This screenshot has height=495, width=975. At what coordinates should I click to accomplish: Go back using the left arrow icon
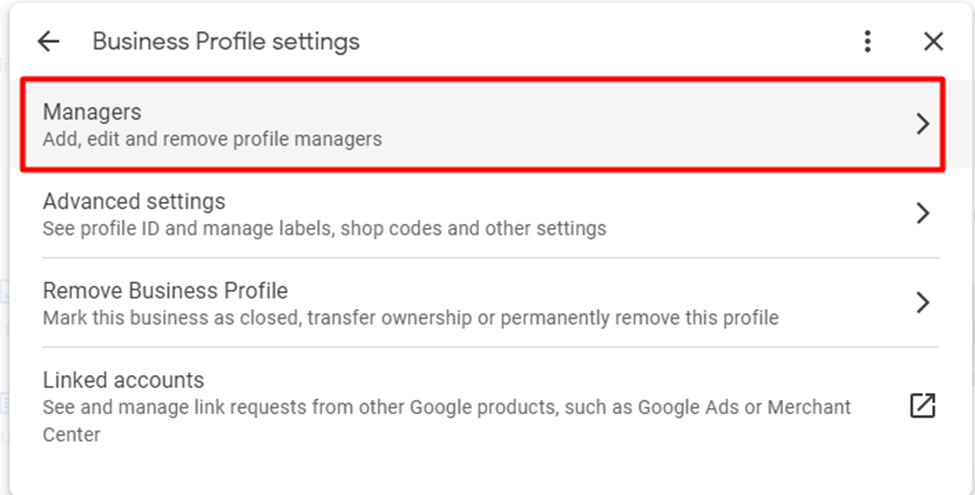point(48,42)
